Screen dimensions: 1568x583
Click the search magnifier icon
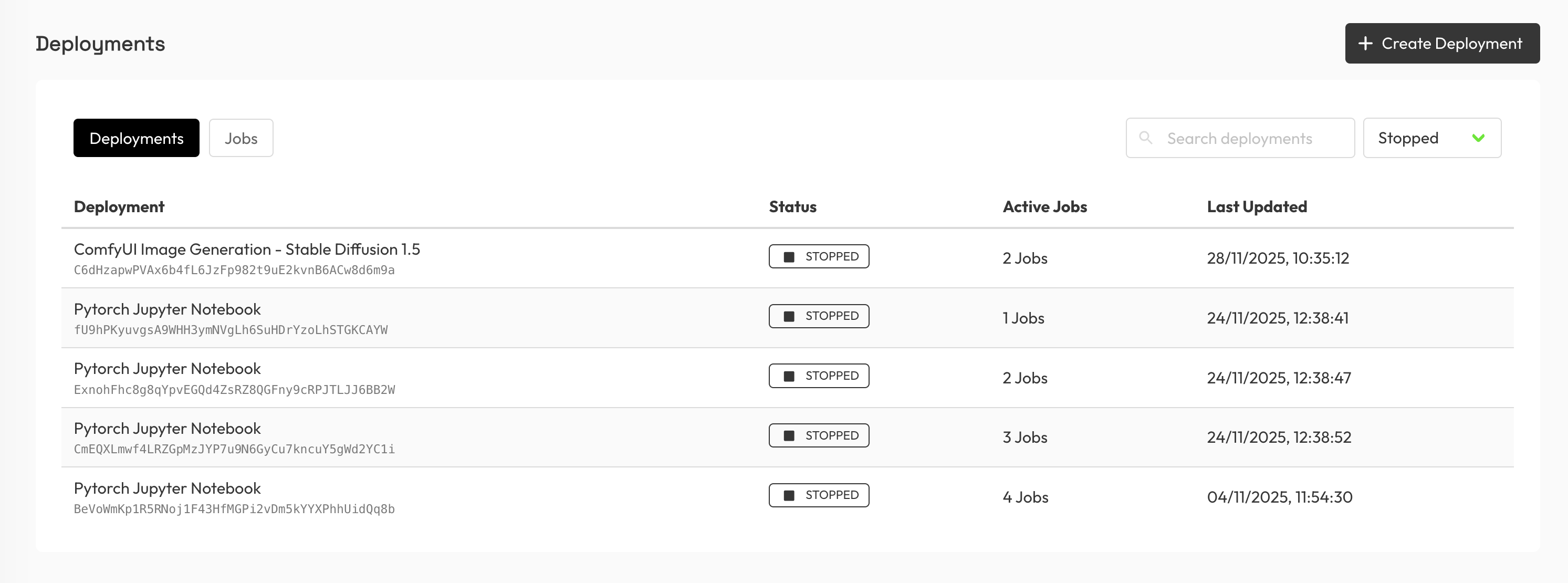tap(1146, 138)
